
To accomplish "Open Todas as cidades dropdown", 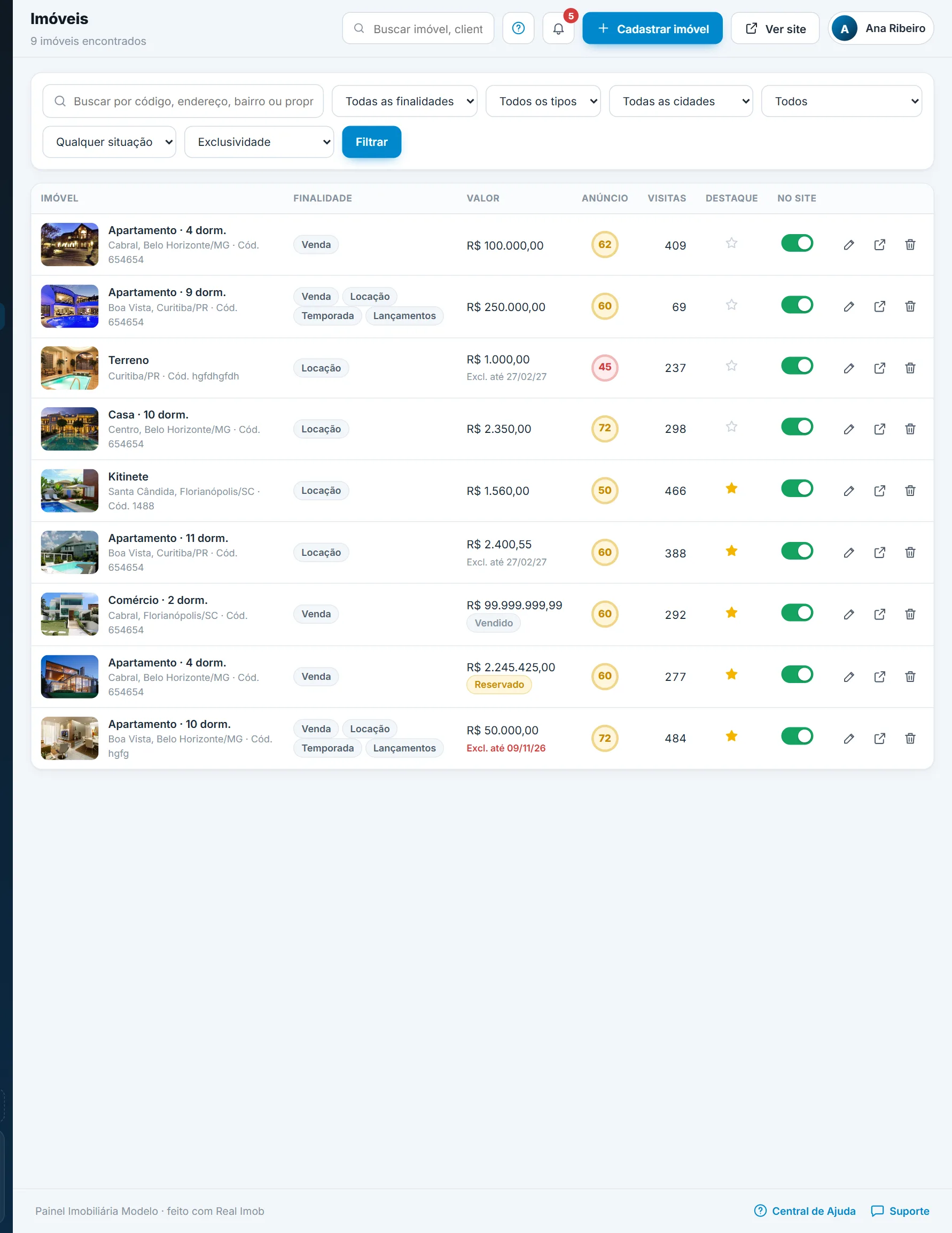I will tap(681, 101).
